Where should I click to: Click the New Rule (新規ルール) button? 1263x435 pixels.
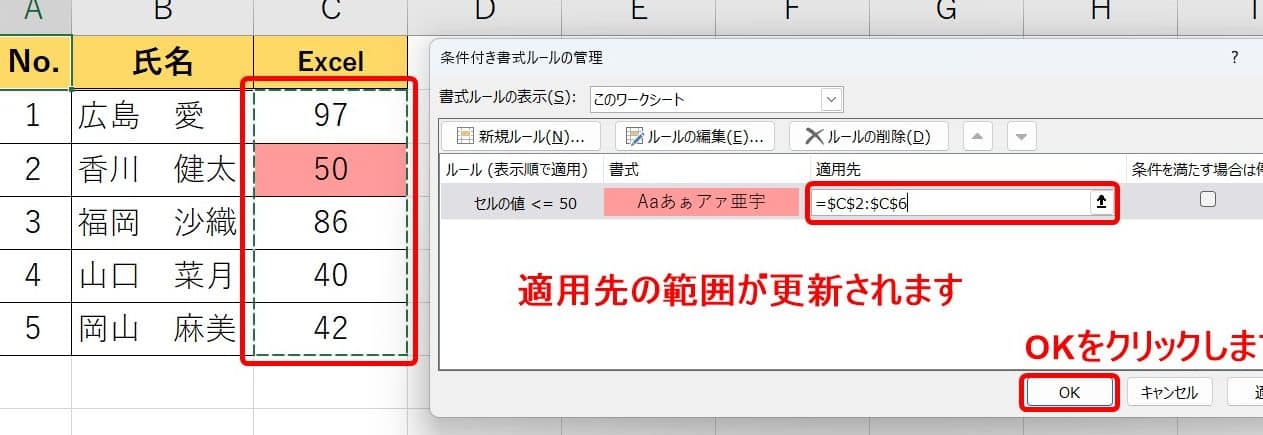[520, 136]
